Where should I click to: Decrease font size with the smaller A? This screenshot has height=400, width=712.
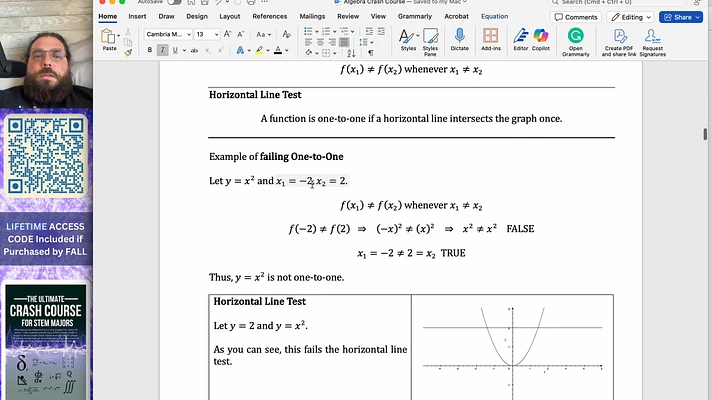[241, 34]
